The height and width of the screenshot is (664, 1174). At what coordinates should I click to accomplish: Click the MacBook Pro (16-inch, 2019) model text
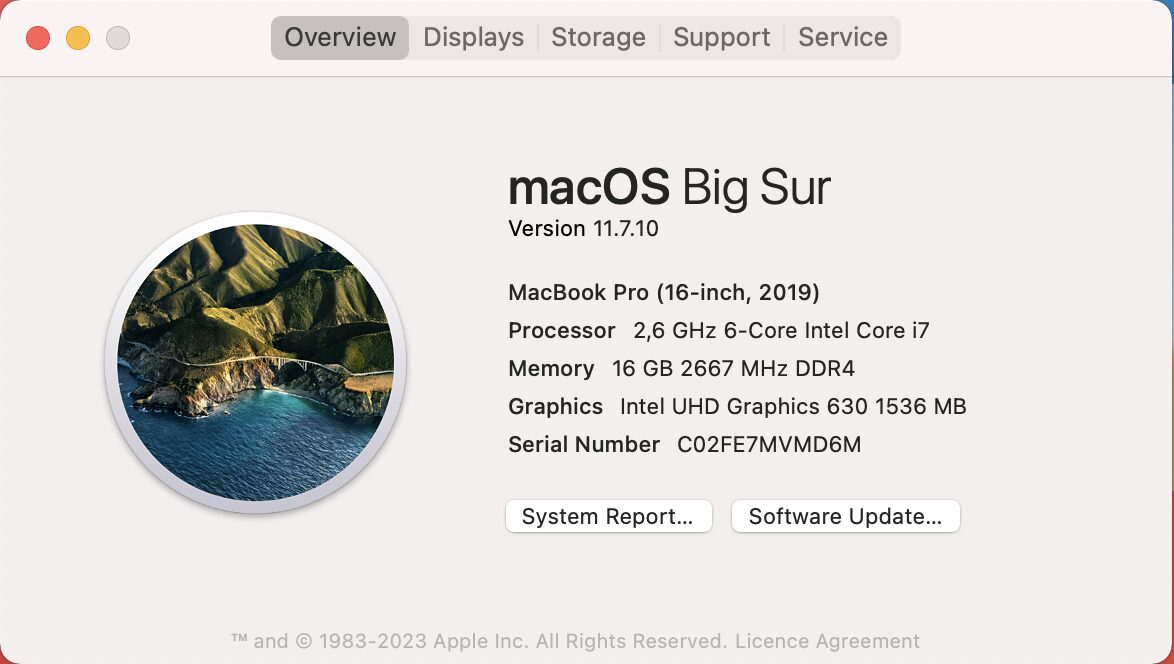664,293
